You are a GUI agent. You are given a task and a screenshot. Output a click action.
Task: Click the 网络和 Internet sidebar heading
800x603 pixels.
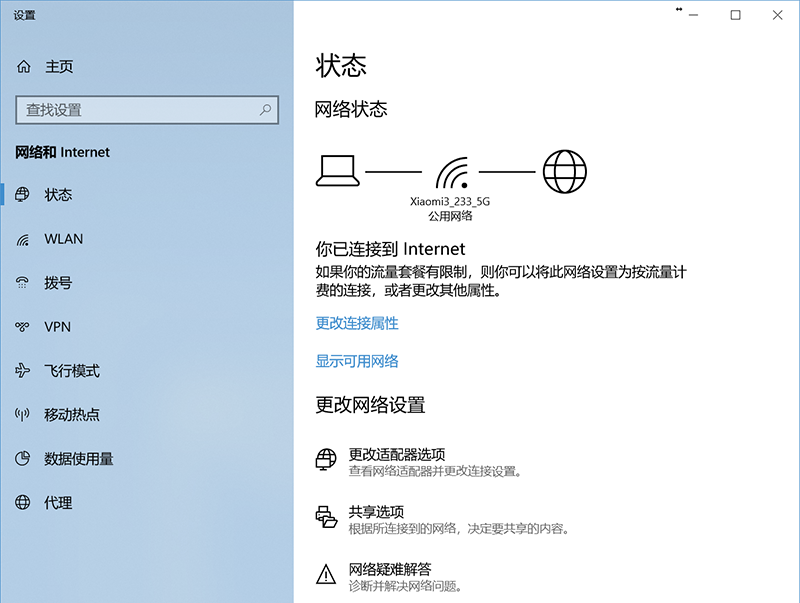click(62, 152)
